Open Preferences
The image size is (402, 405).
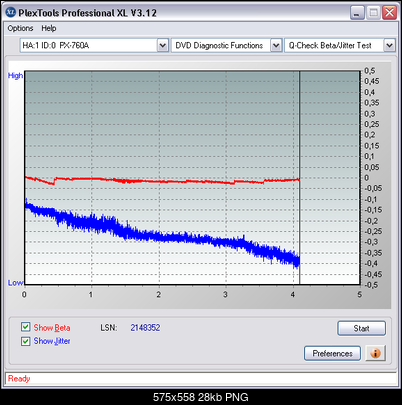(x=332, y=353)
